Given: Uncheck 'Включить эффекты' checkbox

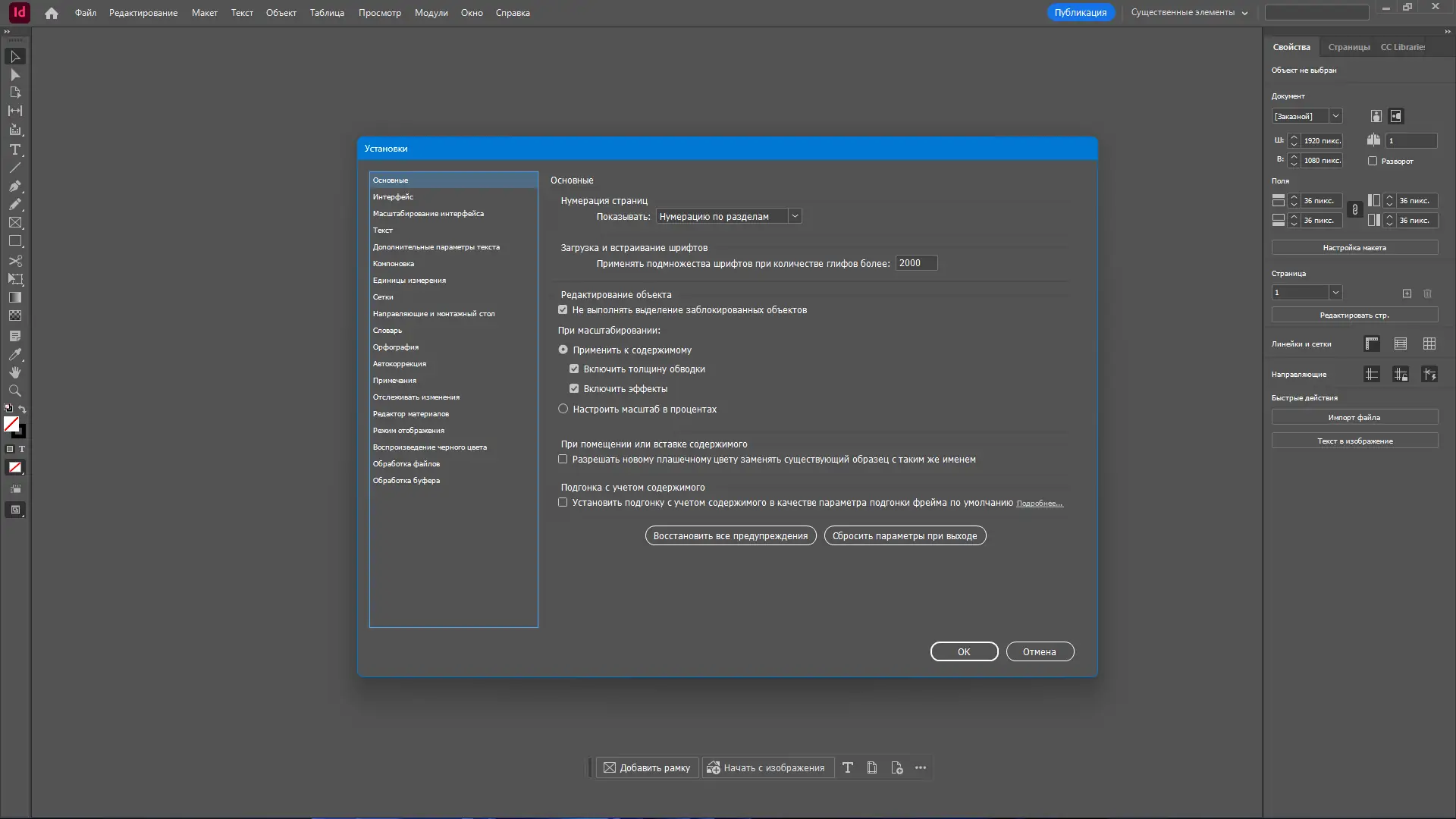Looking at the screenshot, I should (574, 388).
